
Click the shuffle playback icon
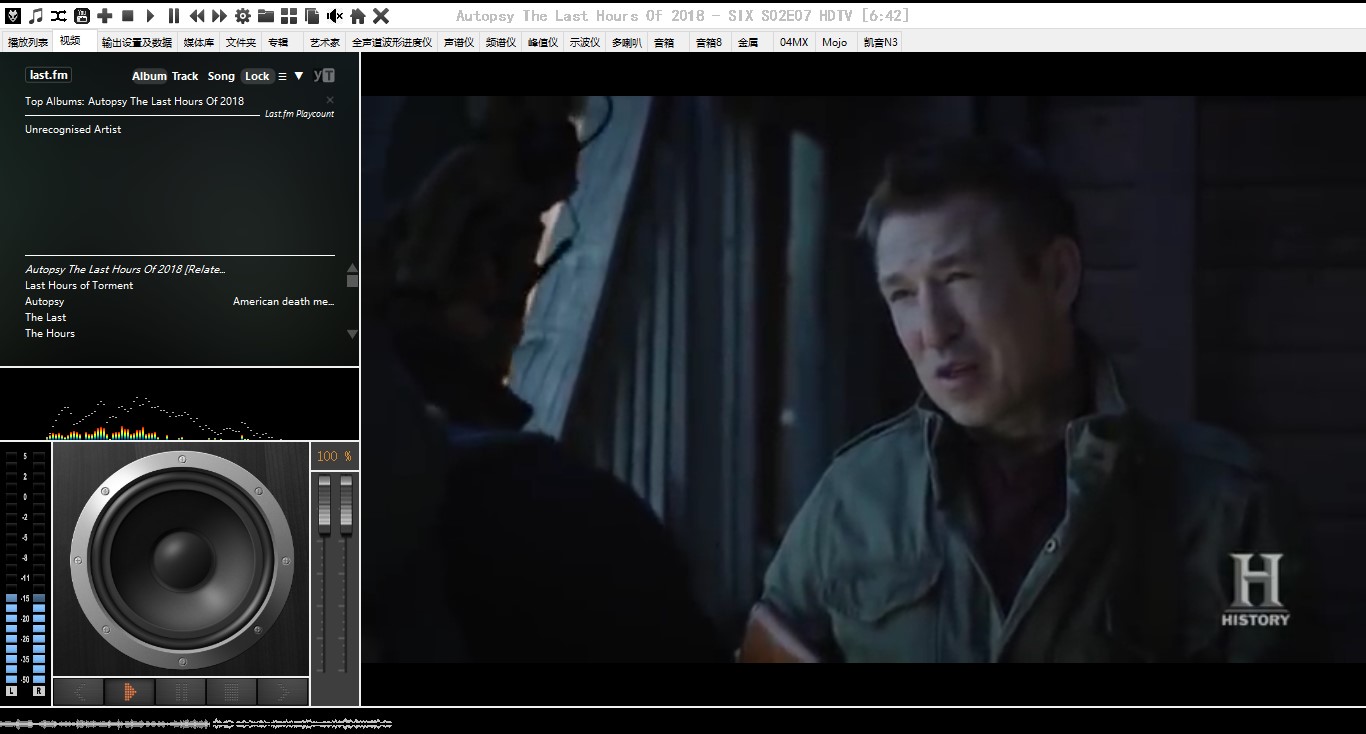59,16
